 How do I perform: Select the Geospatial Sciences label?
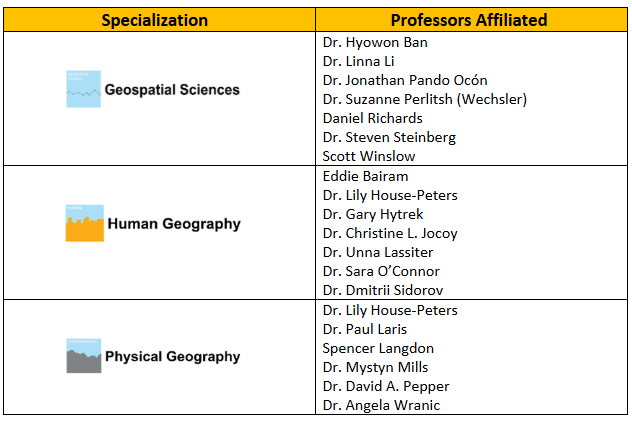point(172,90)
